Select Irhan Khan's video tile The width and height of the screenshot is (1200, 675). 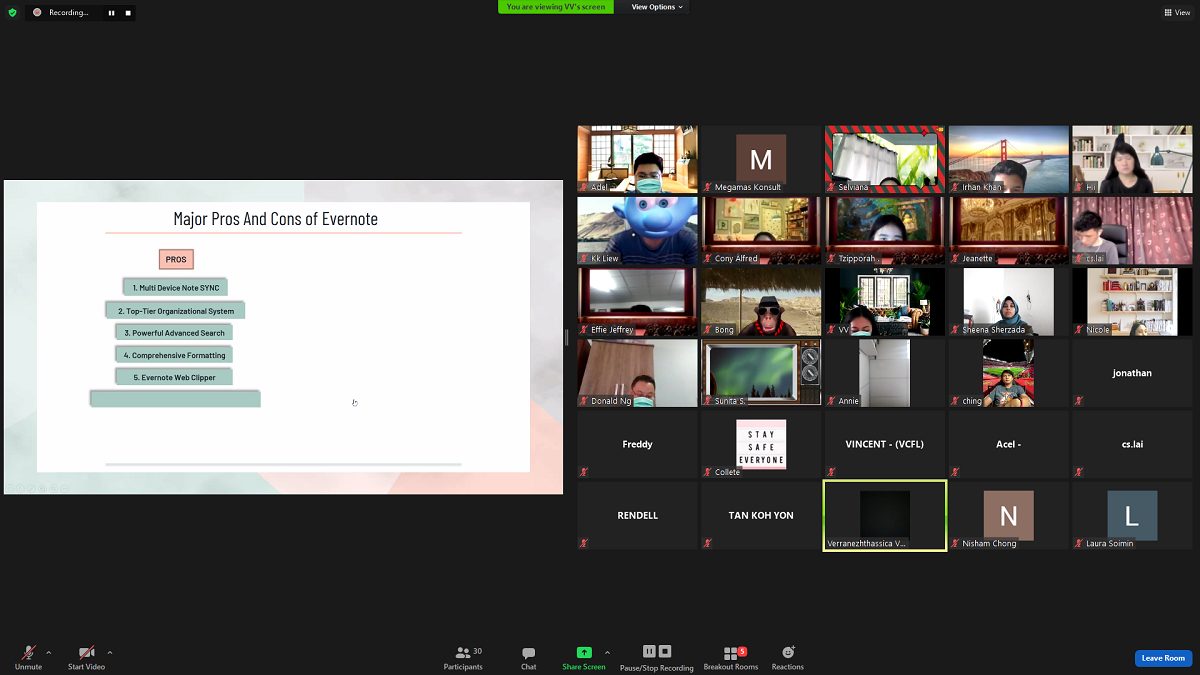(1008, 159)
